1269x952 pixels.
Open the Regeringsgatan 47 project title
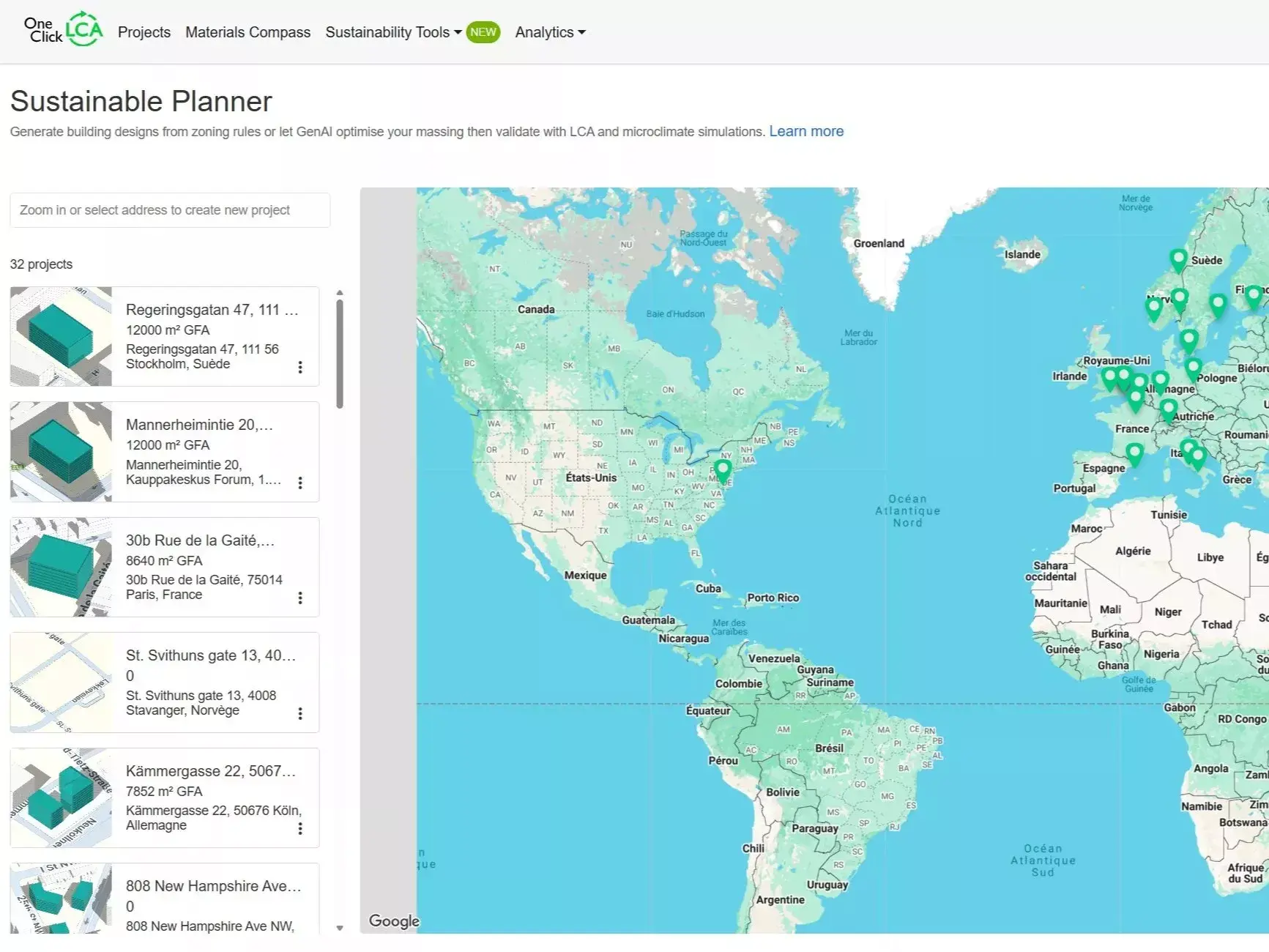coord(212,310)
